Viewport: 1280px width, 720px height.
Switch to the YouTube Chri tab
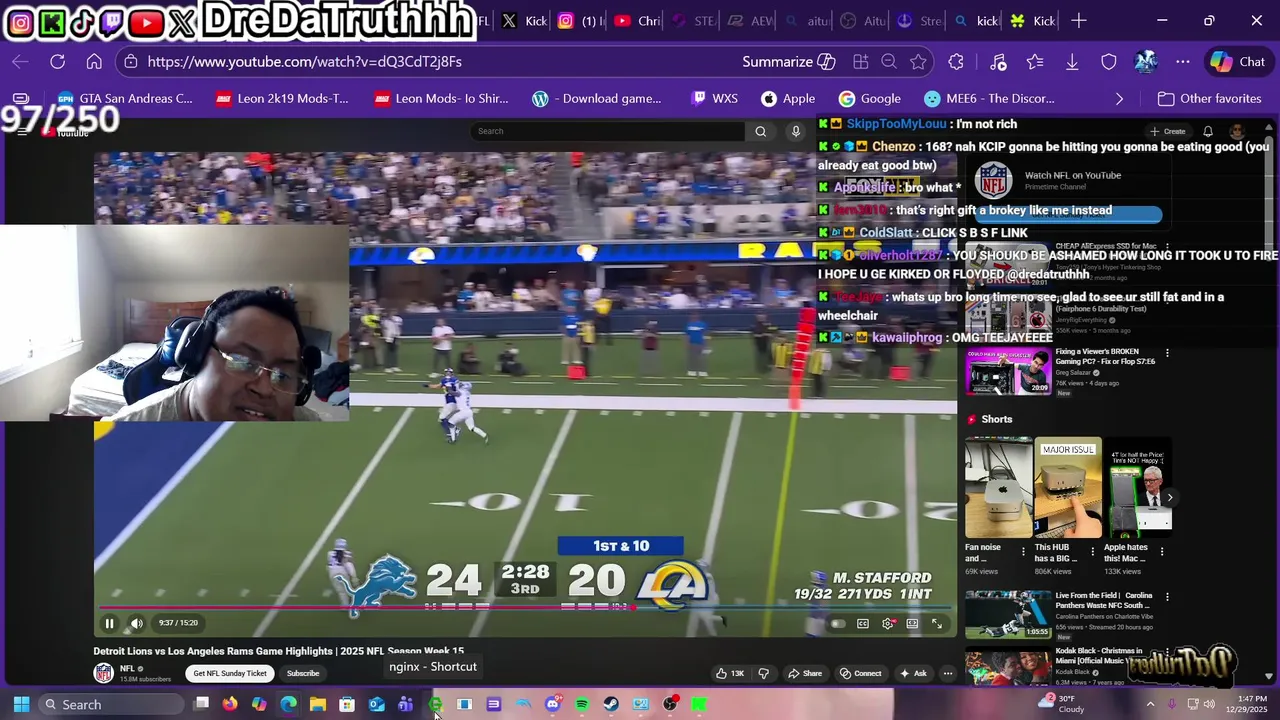[636, 20]
